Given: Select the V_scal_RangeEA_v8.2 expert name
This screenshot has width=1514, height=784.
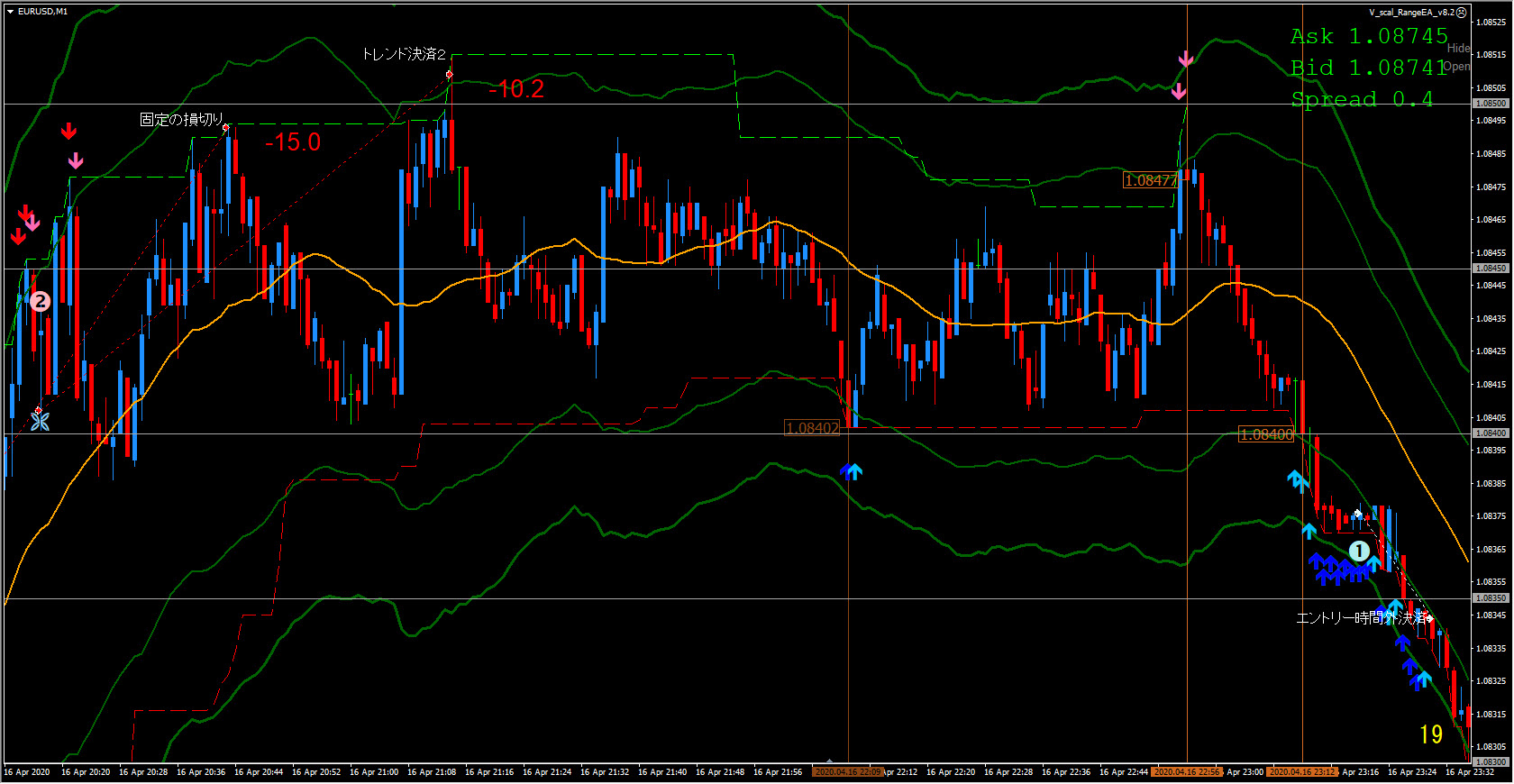Looking at the screenshot, I should [x=1411, y=13].
